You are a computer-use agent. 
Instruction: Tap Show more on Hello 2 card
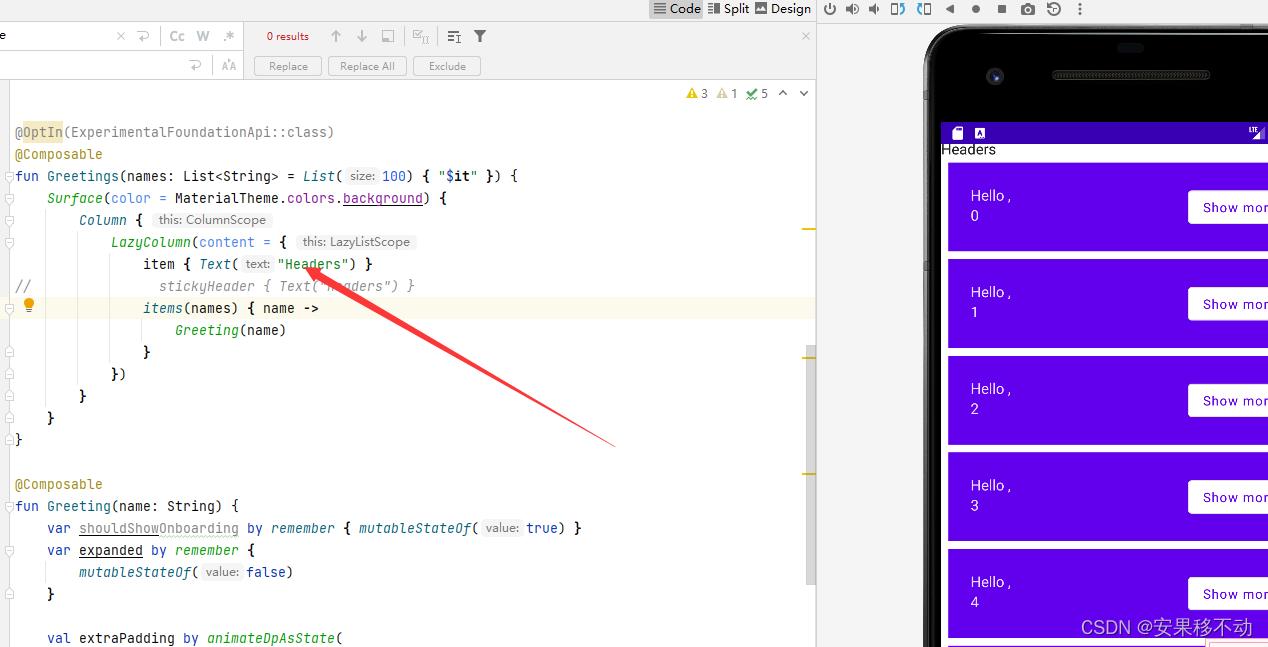point(1228,400)
